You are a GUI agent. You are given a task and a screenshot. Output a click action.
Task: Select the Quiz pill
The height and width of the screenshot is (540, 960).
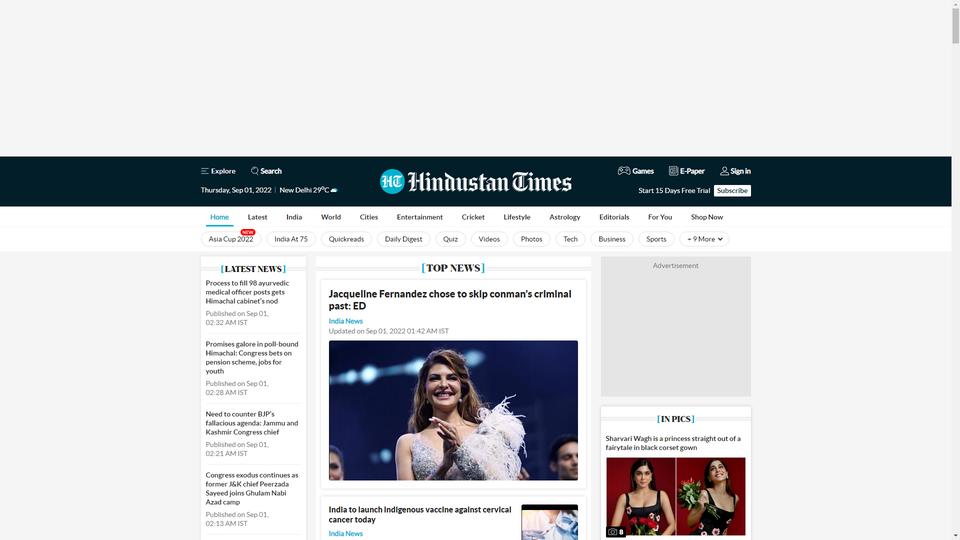[451, 239]
